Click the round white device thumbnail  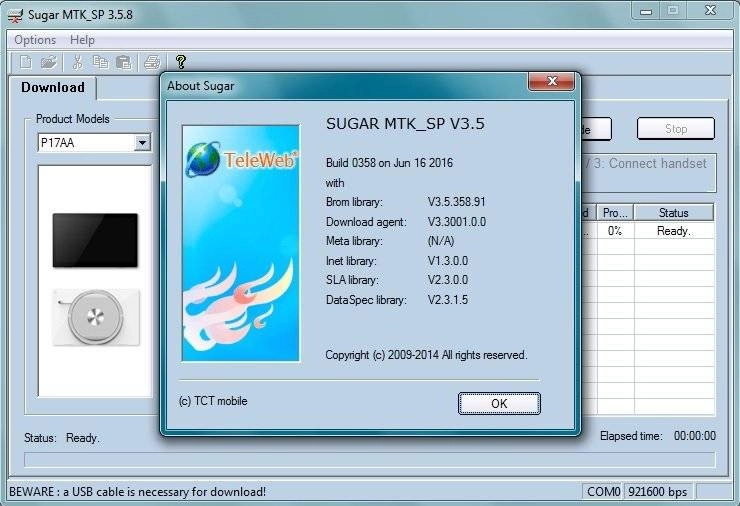click(96, 317)
